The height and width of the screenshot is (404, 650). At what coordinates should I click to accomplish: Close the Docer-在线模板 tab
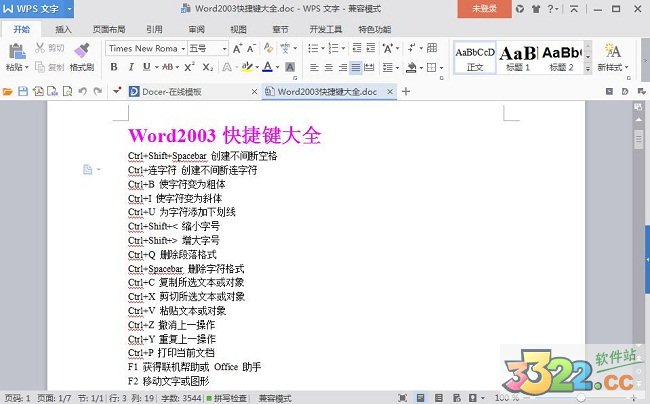(x=254, y=92)
